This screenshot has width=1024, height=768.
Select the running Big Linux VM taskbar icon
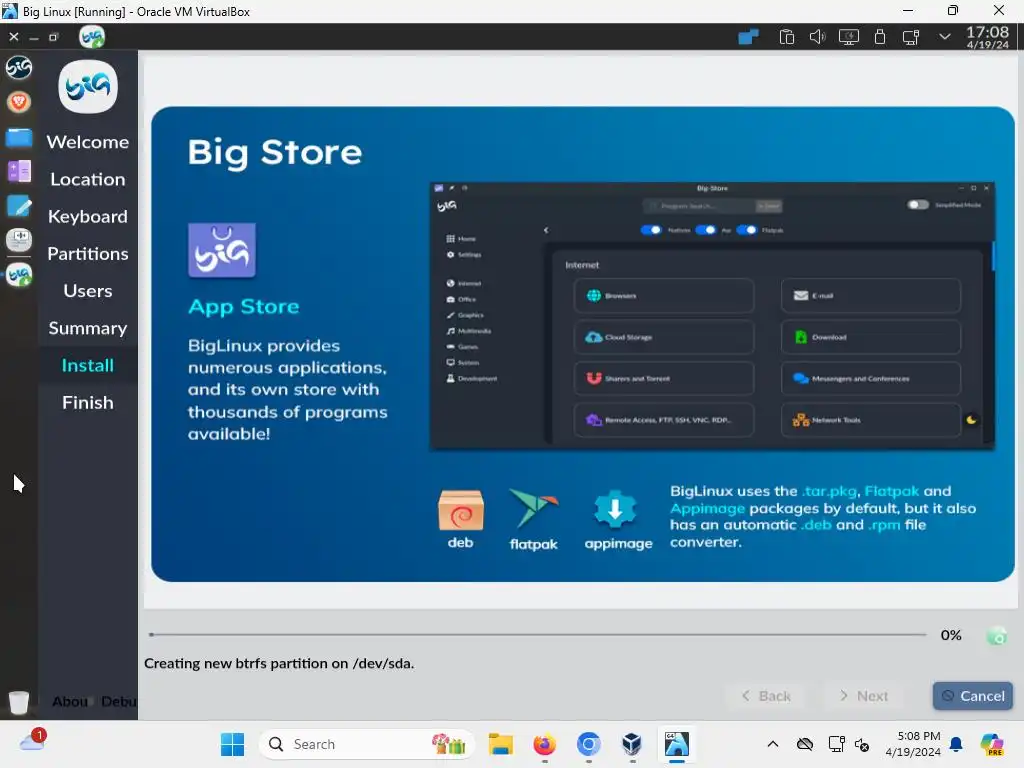tap(677, 744)
